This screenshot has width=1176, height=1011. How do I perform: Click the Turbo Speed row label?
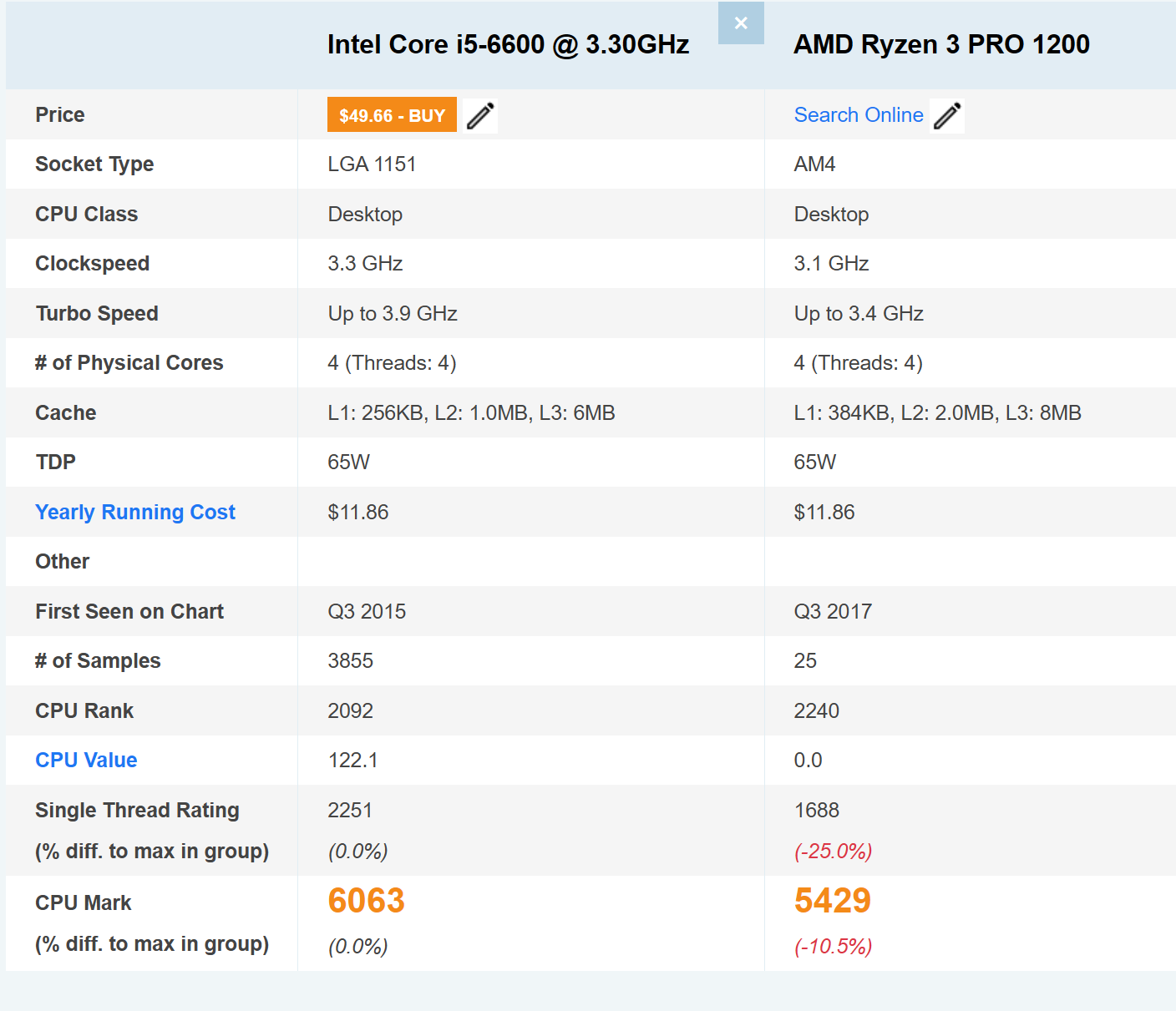pyautogui.click(x=97, y=313)
